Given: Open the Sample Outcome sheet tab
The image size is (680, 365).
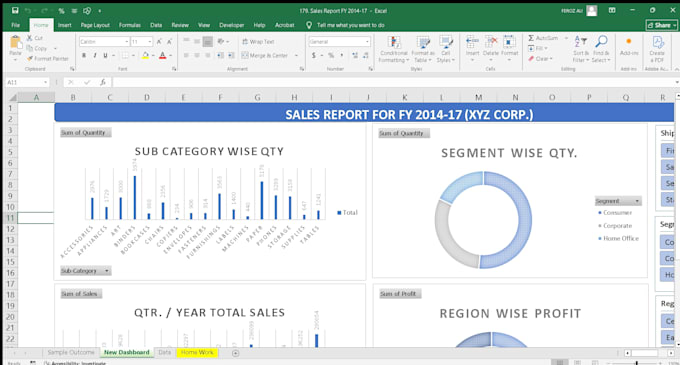Looking at the screenshot, I should click(x=71, y=352).
